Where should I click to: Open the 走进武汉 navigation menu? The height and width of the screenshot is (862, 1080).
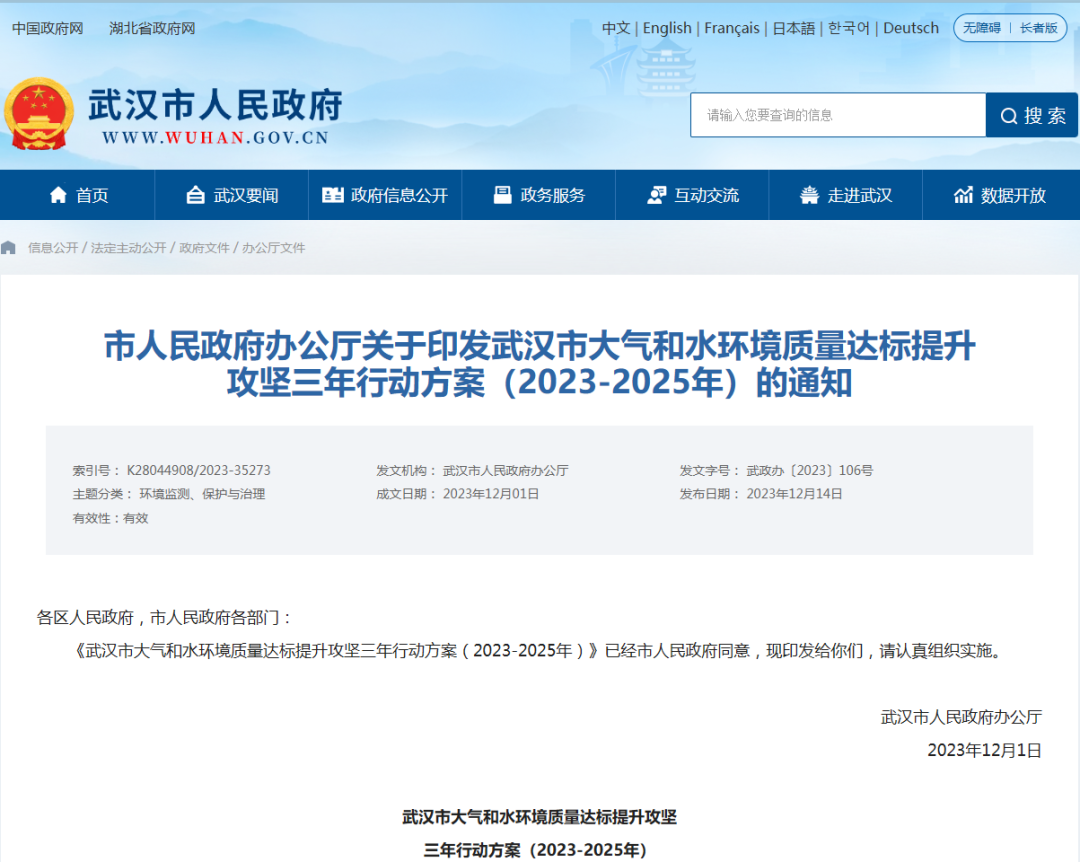coord(845,195)
